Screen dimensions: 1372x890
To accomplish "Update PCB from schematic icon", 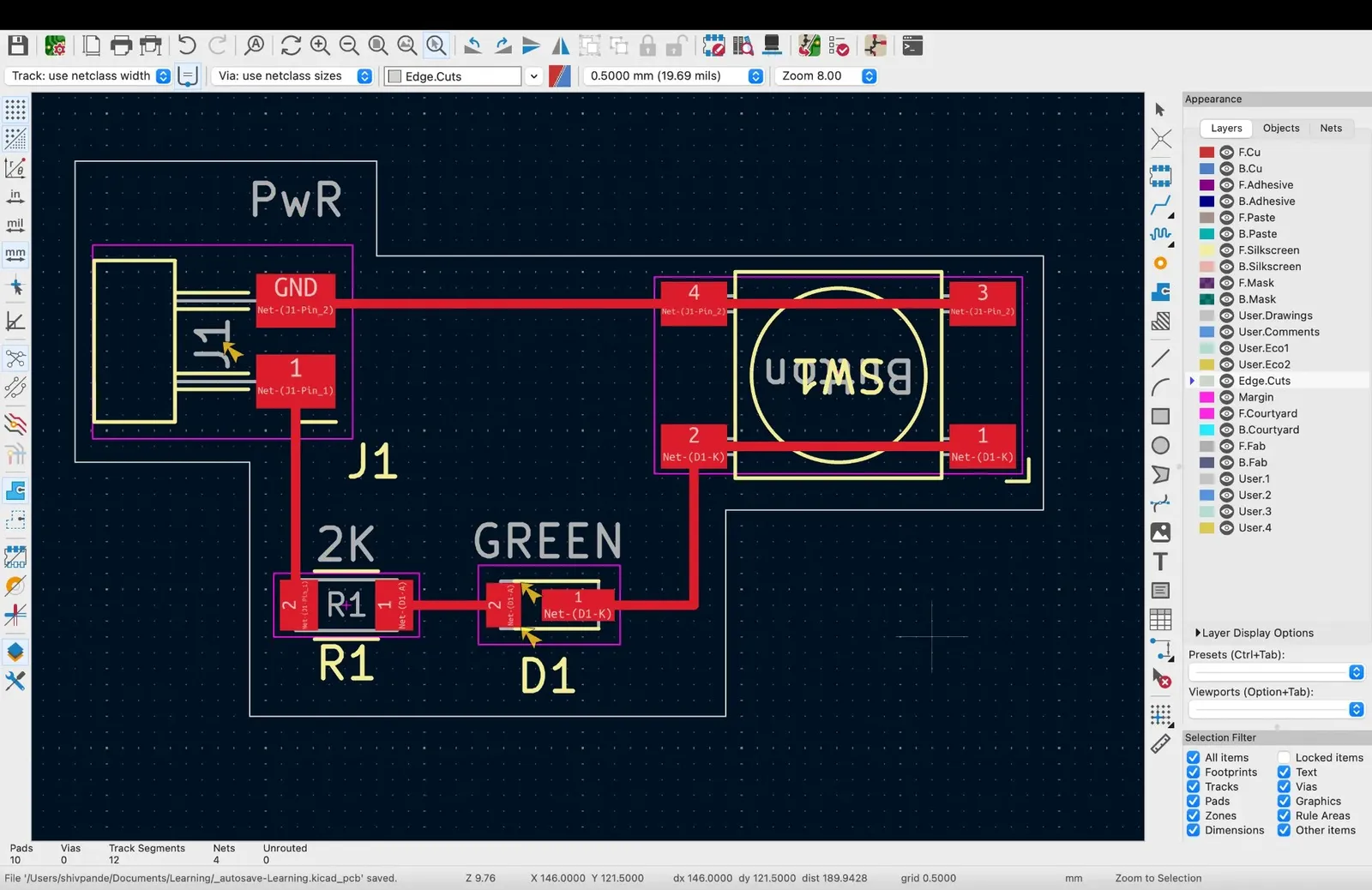I will tap(809, 45).
